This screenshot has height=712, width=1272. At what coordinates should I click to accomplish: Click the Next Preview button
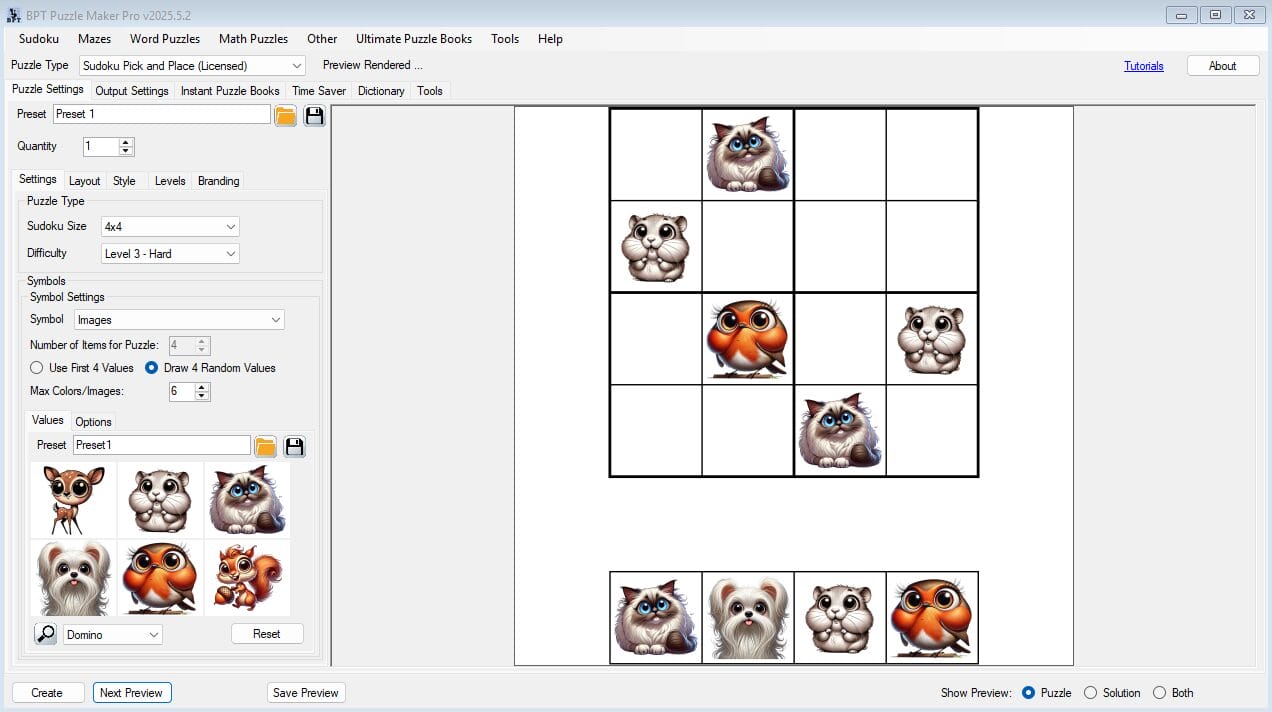132,692
